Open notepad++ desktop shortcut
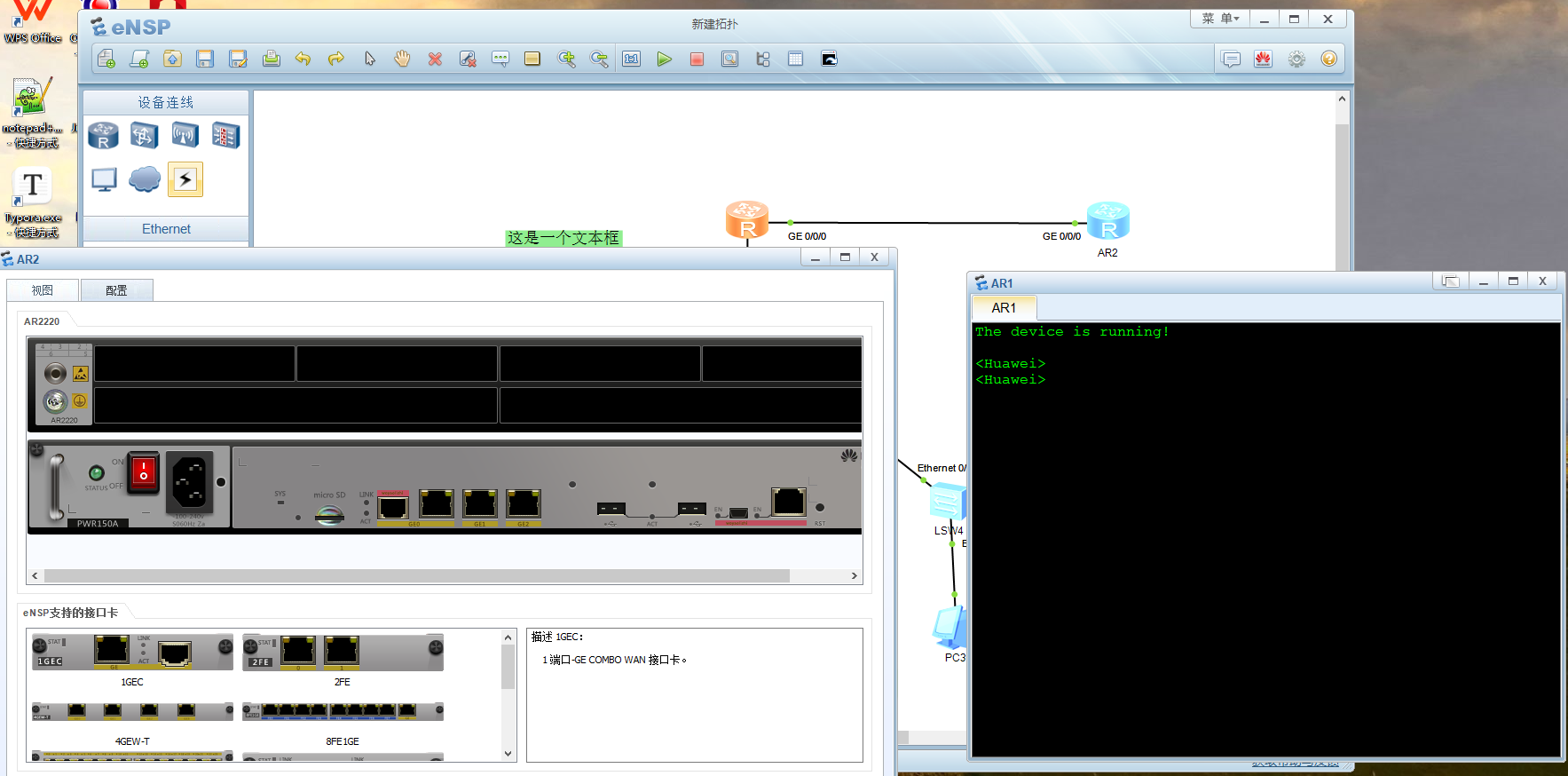The width and height of the screenshot is (1568, 776). click(x=31, y=113)
